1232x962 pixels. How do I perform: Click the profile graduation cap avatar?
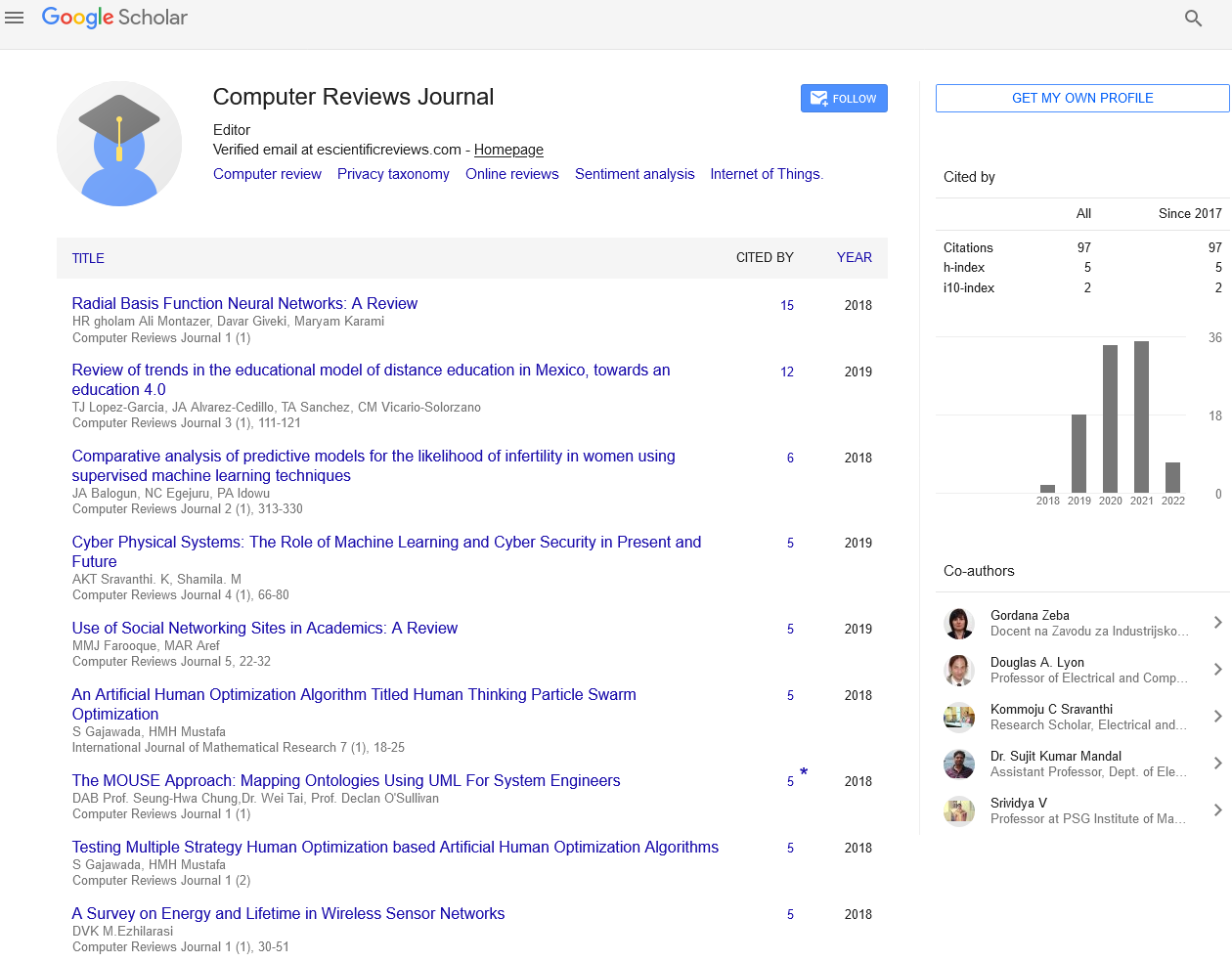point(119,144)
